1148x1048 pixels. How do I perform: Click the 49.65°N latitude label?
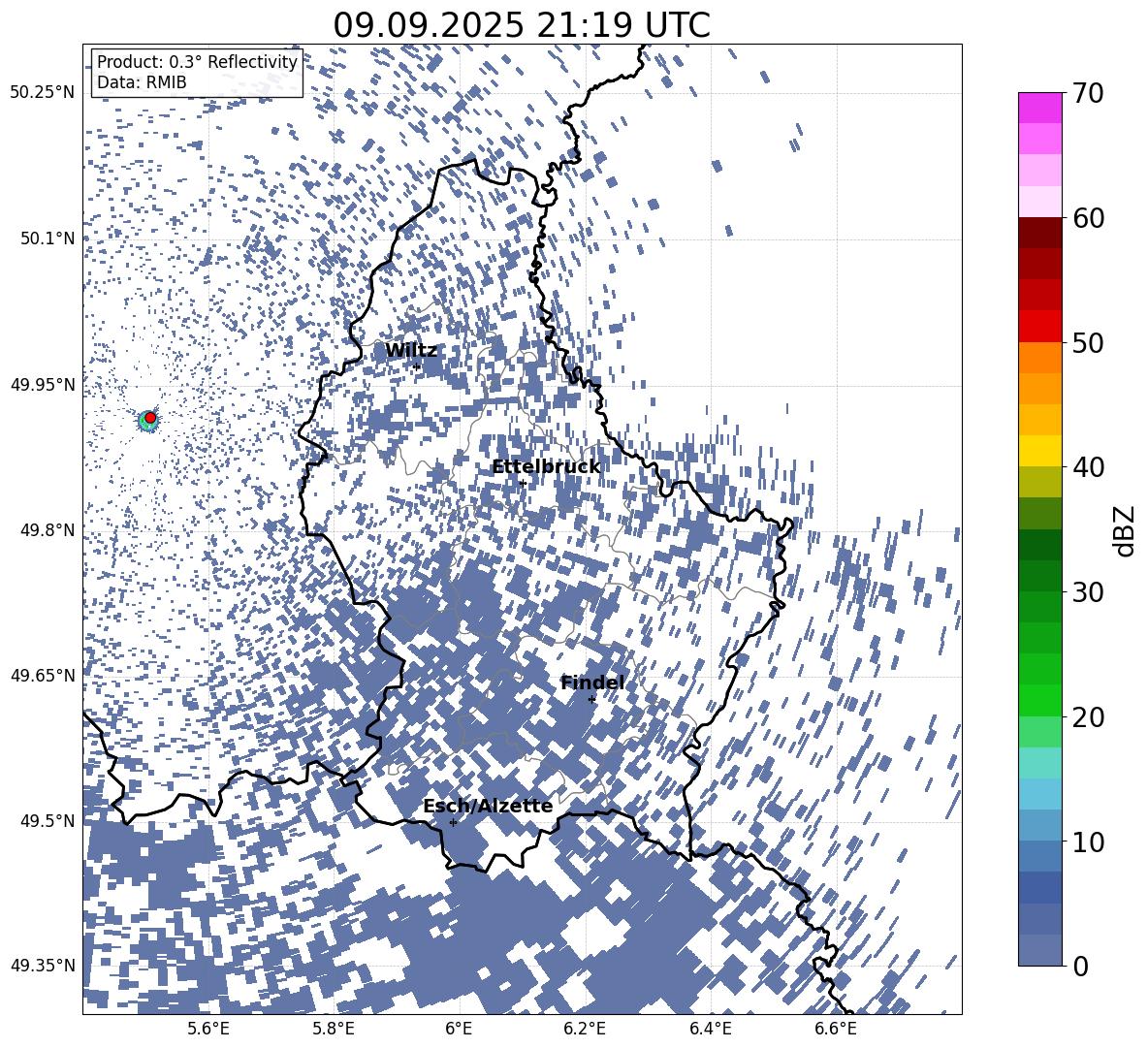coord(44,675)
